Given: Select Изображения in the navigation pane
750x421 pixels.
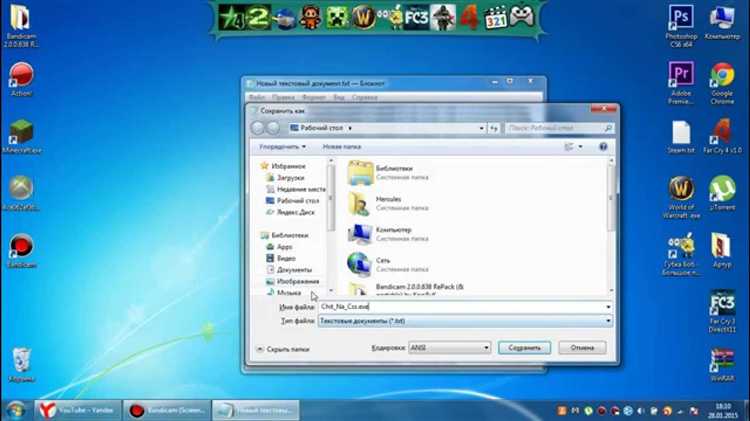Looking at the screenshot, I should [x=293, y=281].
